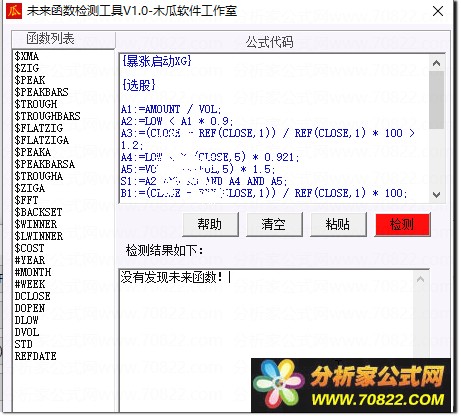Click the A2:=LOW < A1 * 0.9; line
Viewport: 461px width, 416px height.
point(177,121)
